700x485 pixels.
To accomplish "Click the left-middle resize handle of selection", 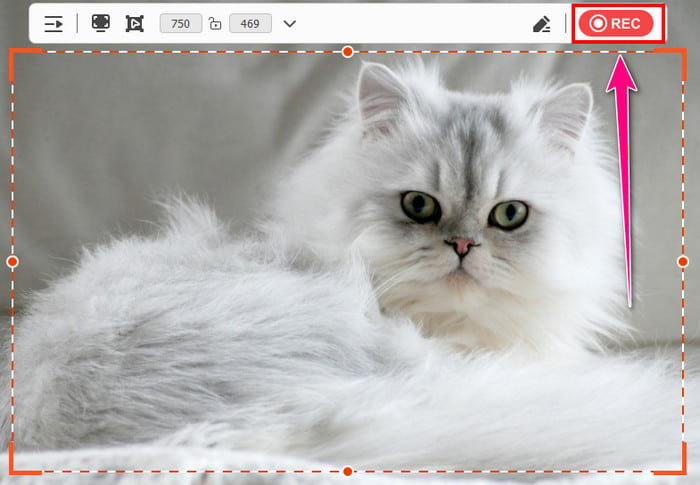I will pos(12,262).
